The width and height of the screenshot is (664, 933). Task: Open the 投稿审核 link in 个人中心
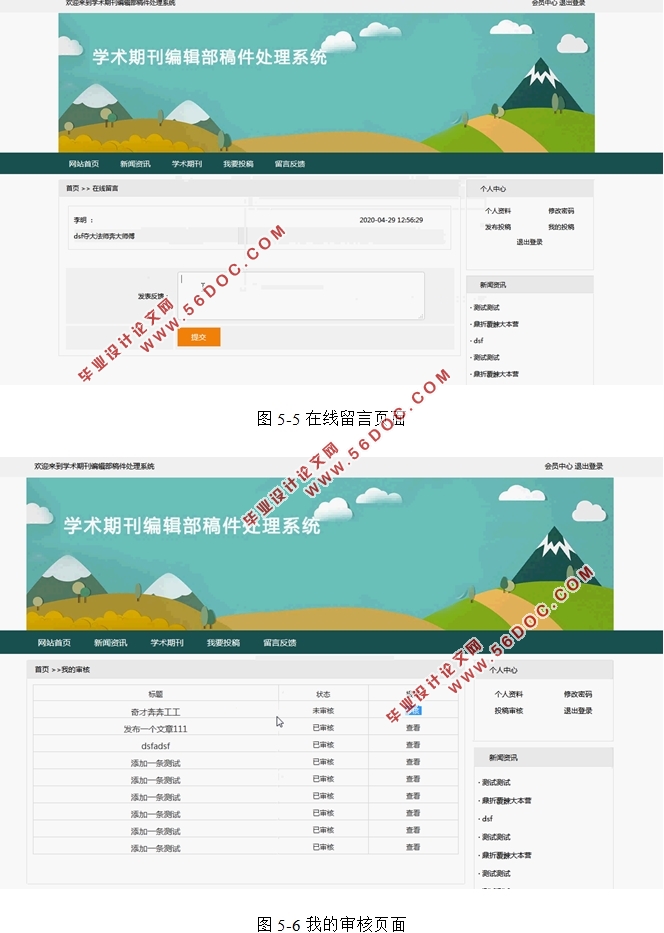coord(508,711)
